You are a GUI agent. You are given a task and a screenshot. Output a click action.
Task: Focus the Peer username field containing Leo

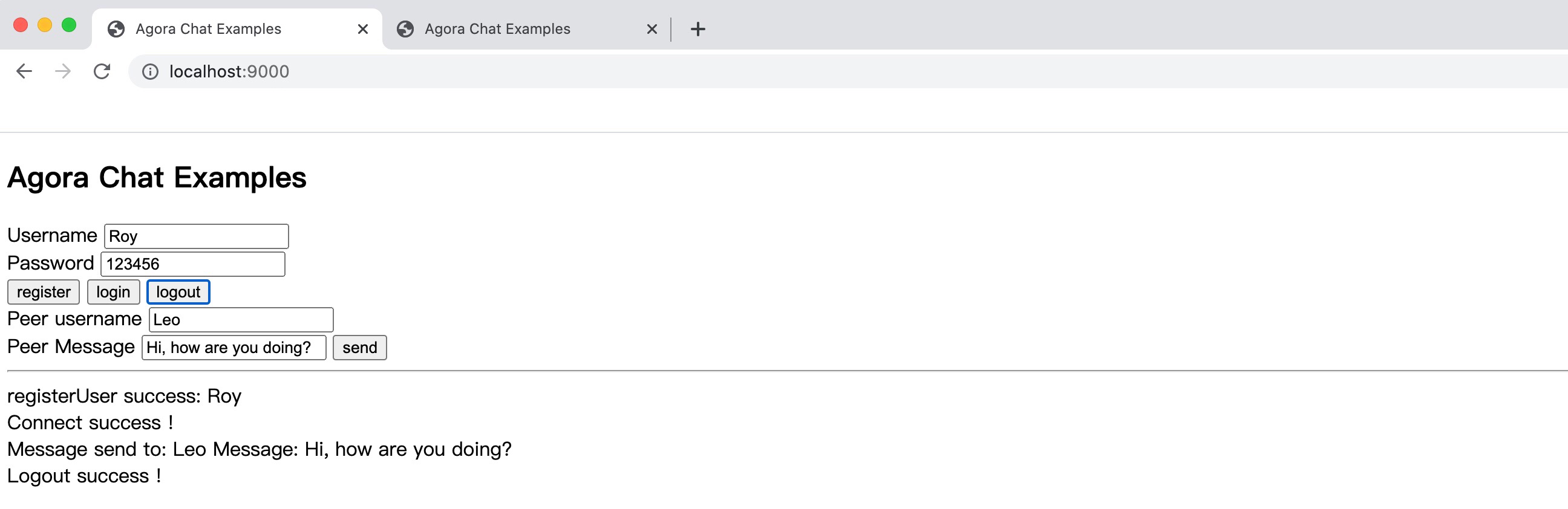click(x=241, y=320)
